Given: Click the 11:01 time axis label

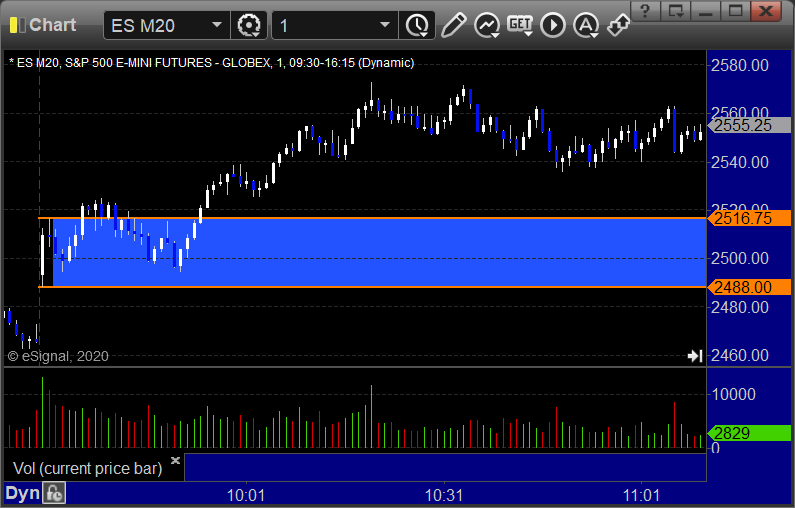Looking at the screenshot, I should (x=641, y=495).
